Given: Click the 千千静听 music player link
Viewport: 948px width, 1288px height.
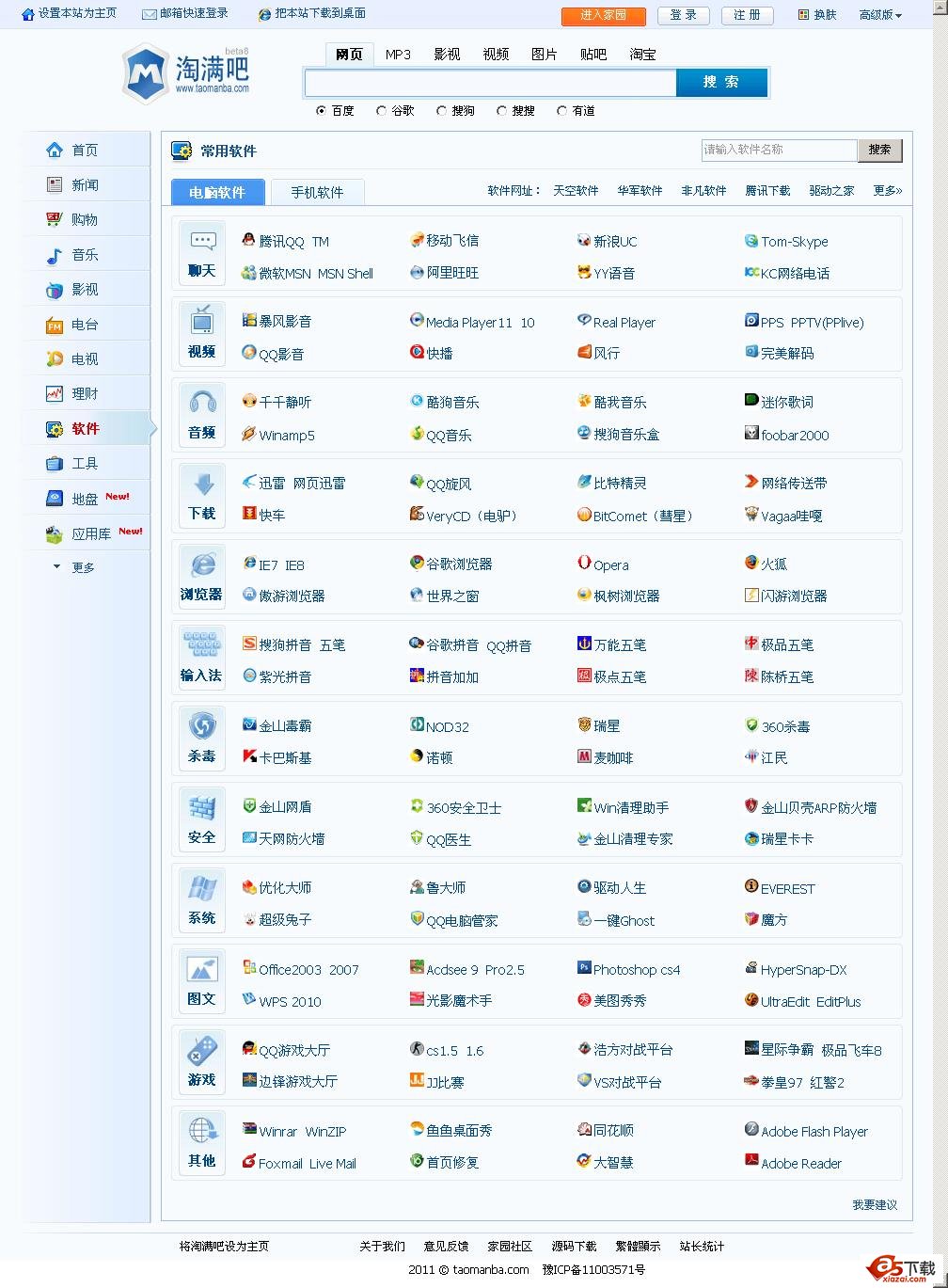Looking at the screenshot, I should (x=285, y=402).
